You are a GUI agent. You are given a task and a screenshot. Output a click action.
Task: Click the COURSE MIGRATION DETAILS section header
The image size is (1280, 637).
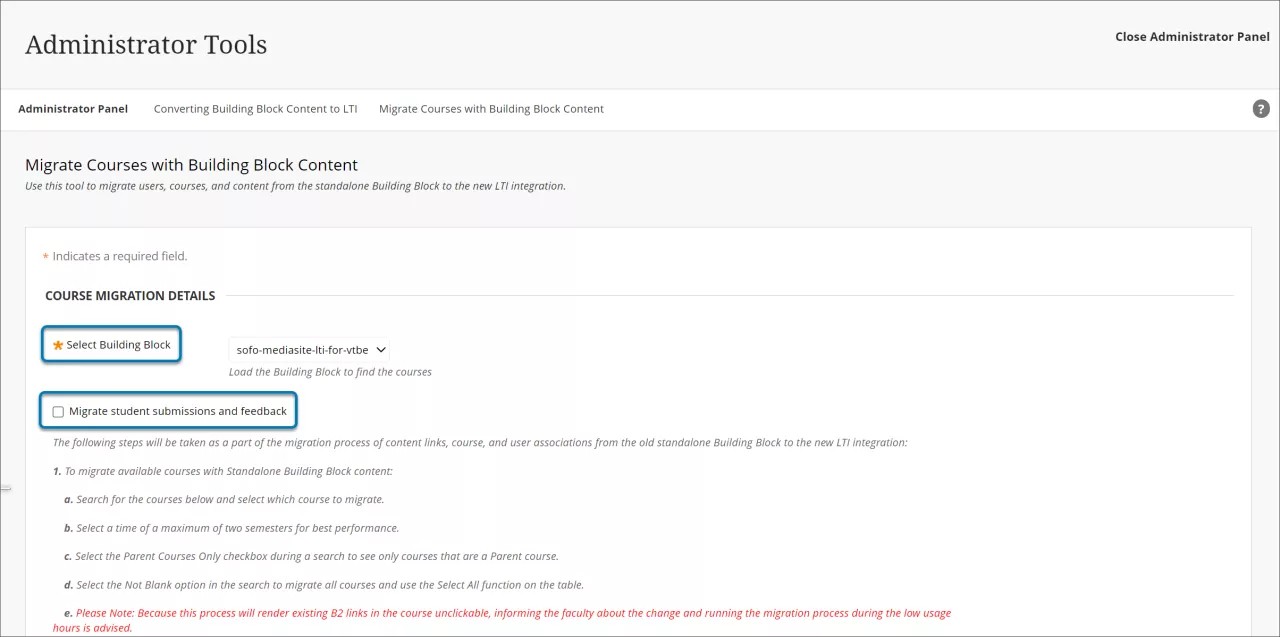tap(130, 295)
